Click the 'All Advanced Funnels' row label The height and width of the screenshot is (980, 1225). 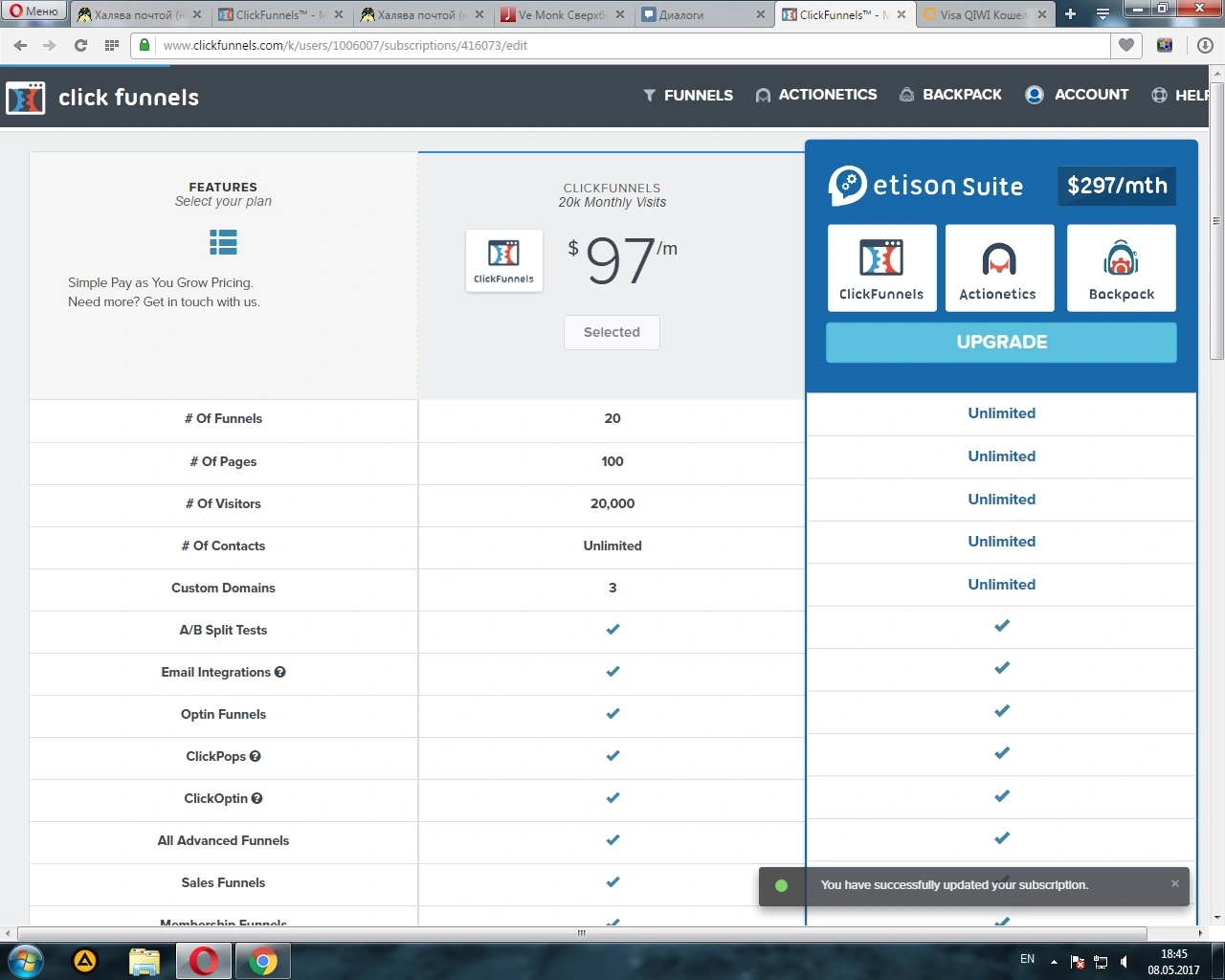[223, 840]
